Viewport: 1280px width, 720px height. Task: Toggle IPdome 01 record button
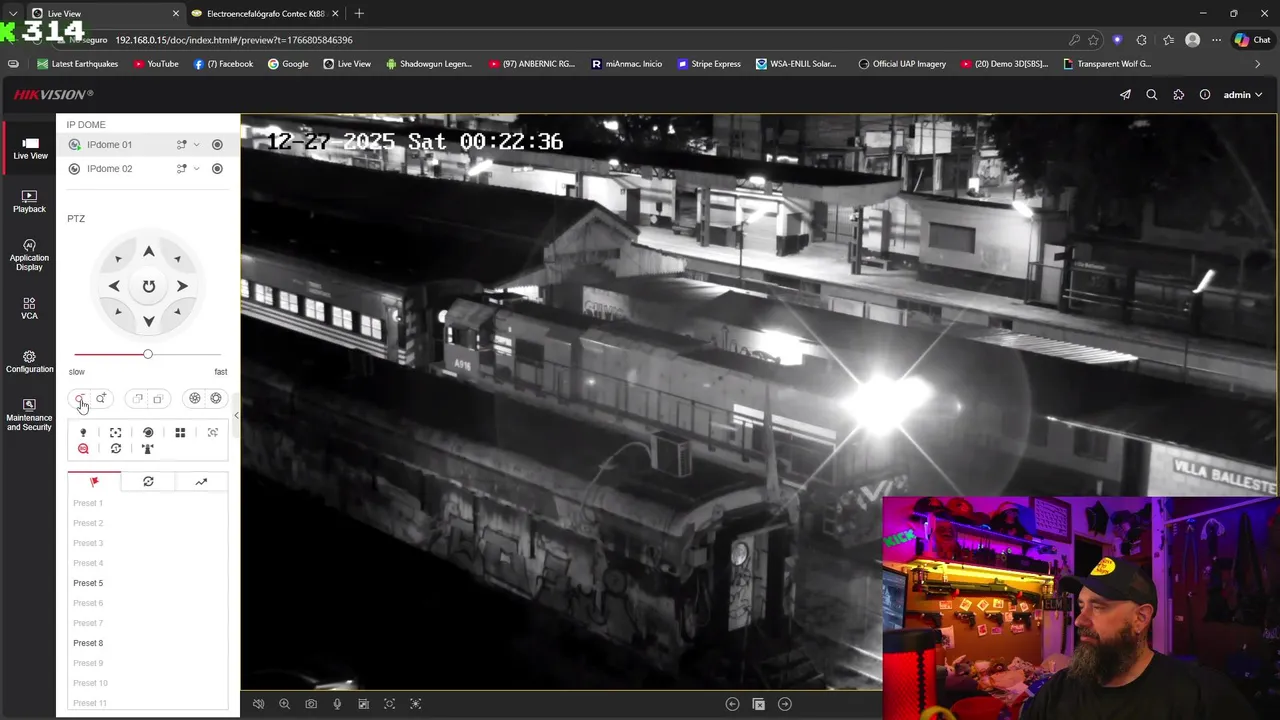217,145
